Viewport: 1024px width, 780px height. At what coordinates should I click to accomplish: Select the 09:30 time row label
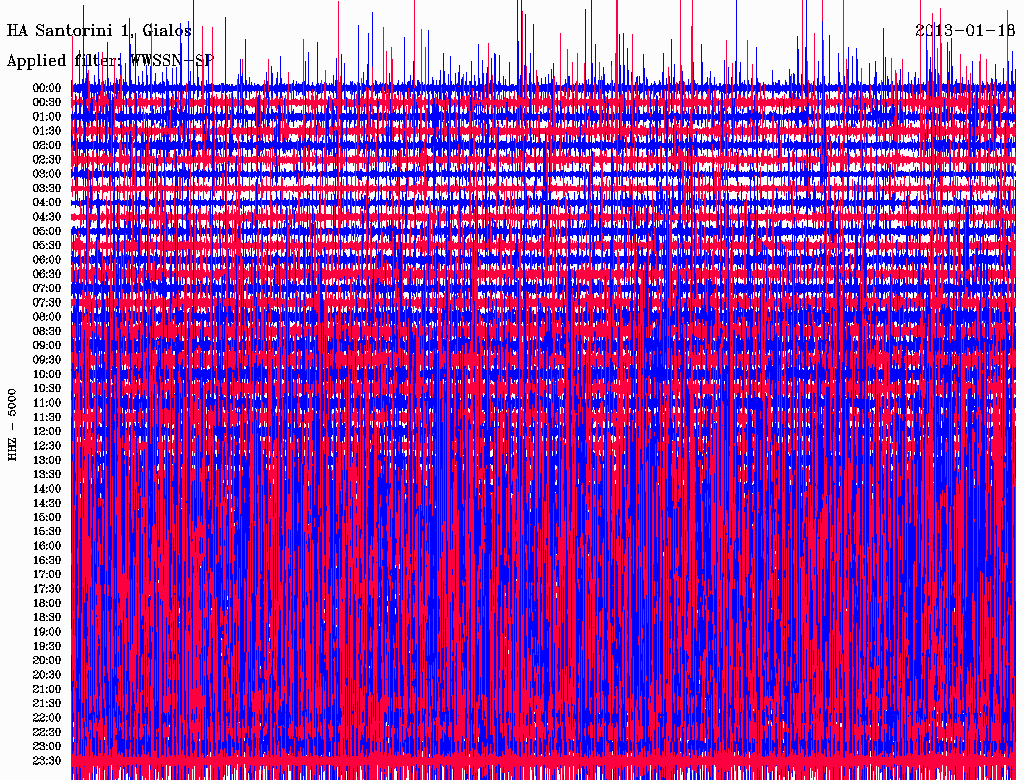click(47, 360)
